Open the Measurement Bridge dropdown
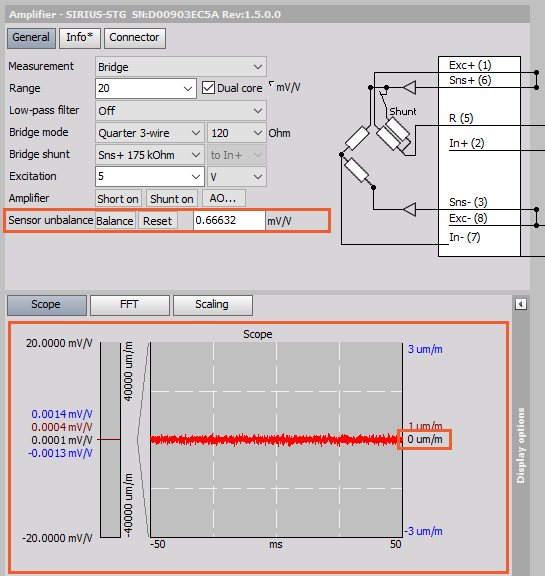Viewport: 545px width, 576px height. (181, 67)
